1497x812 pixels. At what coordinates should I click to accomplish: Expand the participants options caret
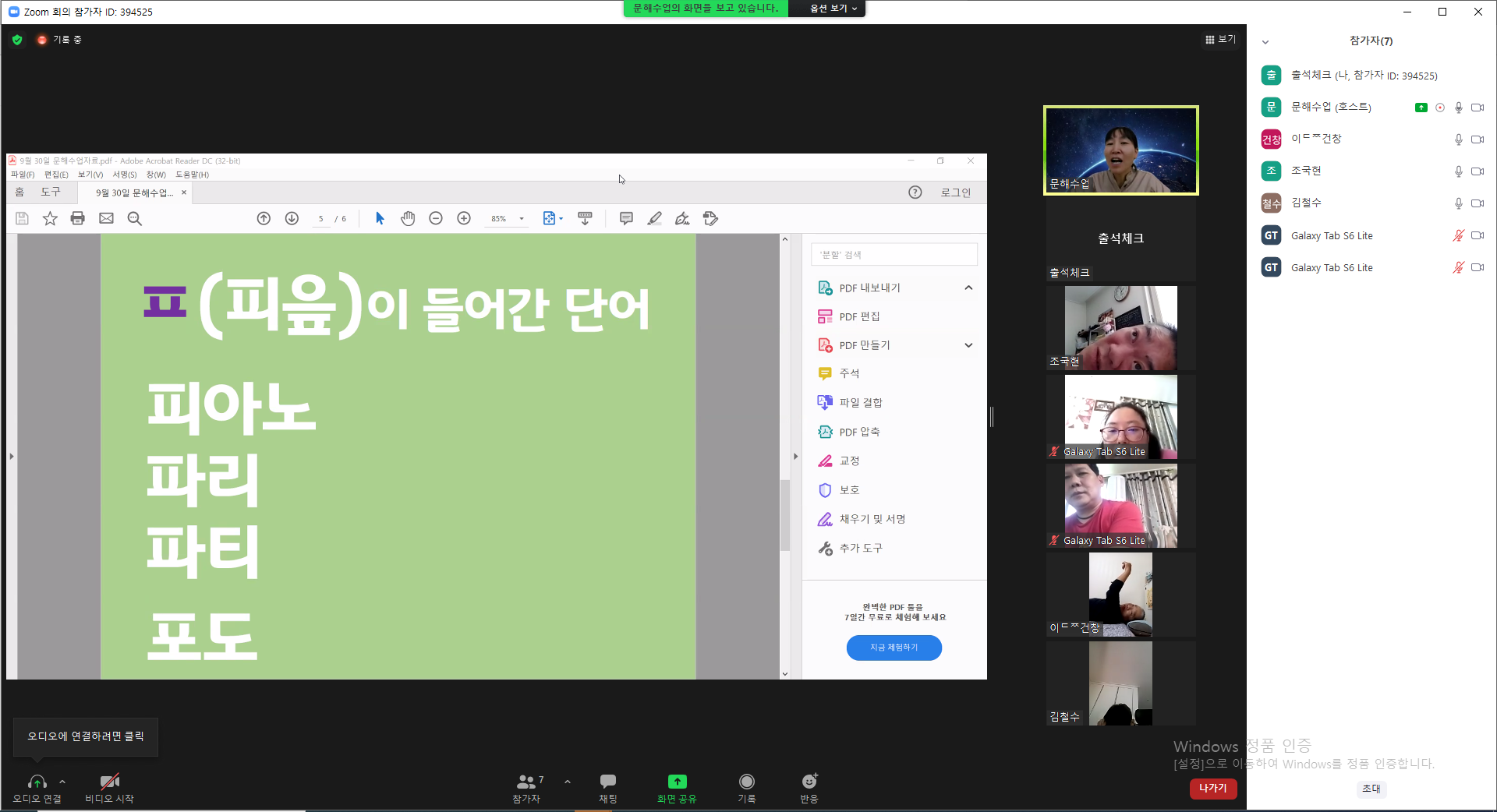point(568,782)
